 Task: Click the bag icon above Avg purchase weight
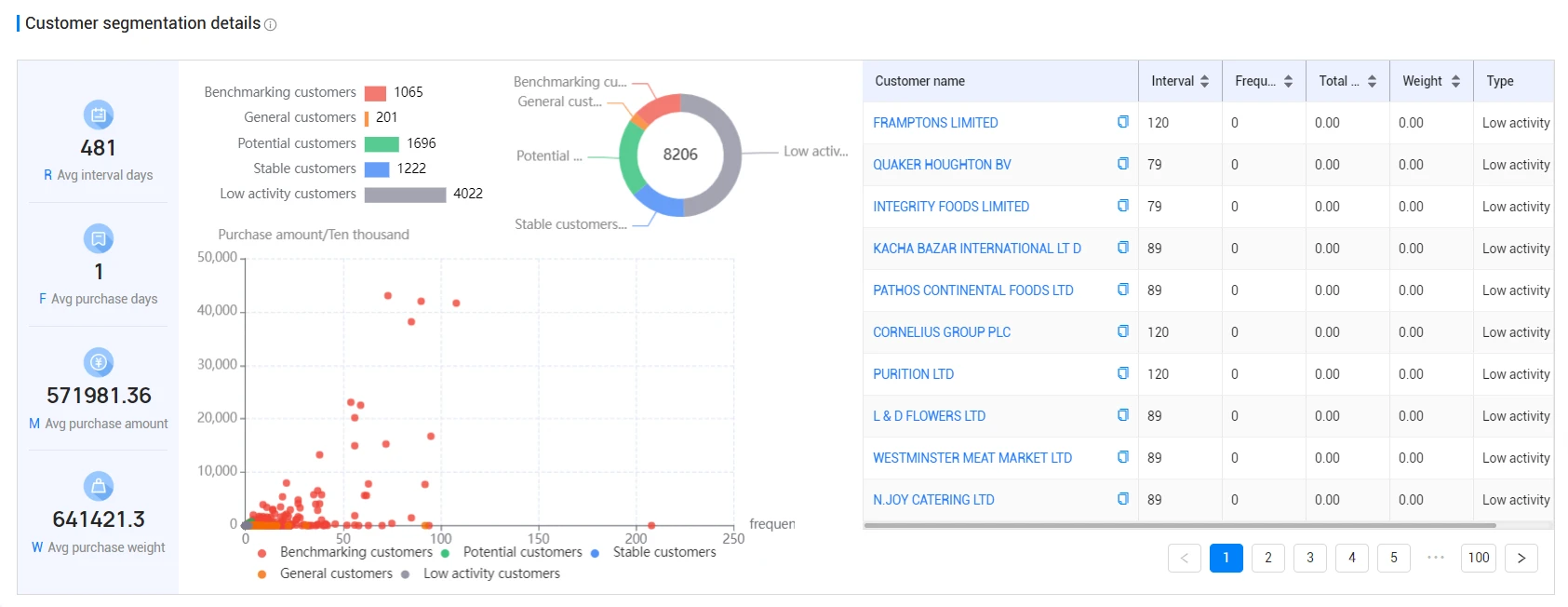point(99,486)
